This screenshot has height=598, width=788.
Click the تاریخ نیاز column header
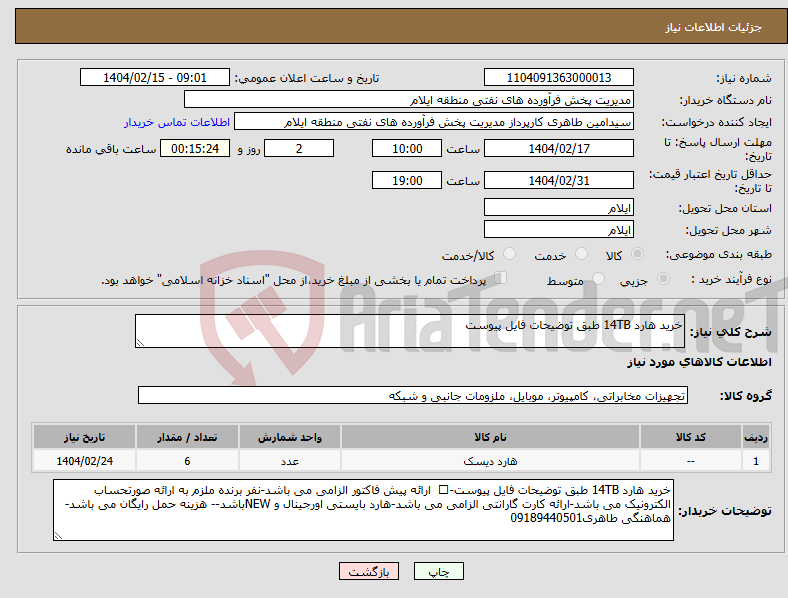tap(84, 437)
